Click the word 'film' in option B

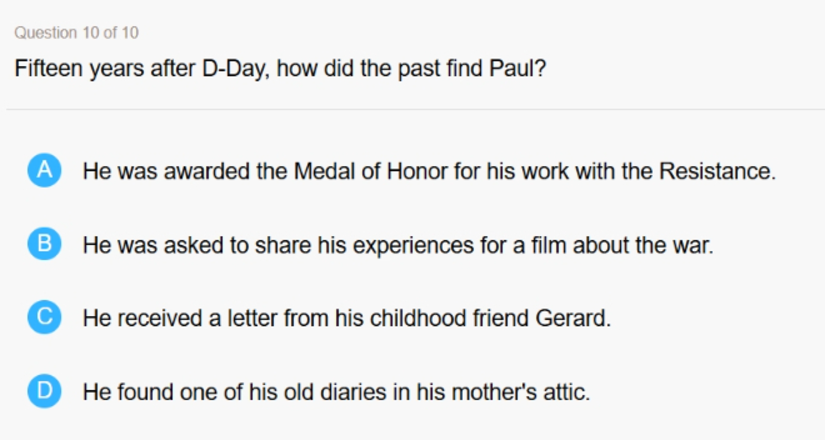(x=548, y=245)
